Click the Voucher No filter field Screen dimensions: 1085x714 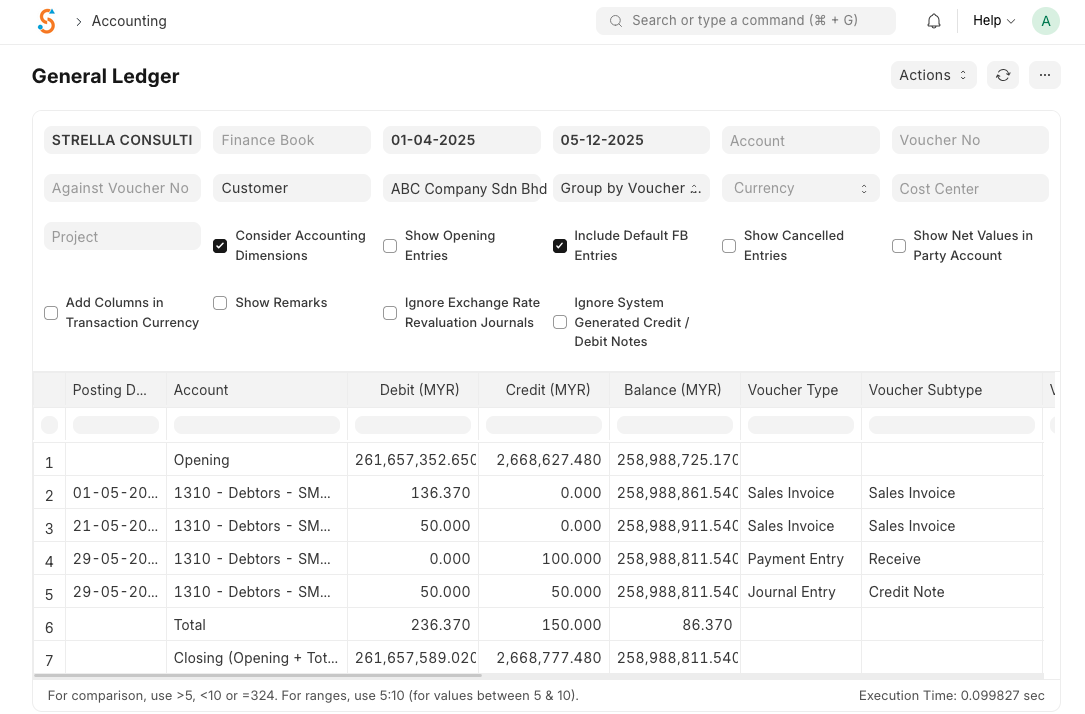pyautogui.click(x=969, y=140)
